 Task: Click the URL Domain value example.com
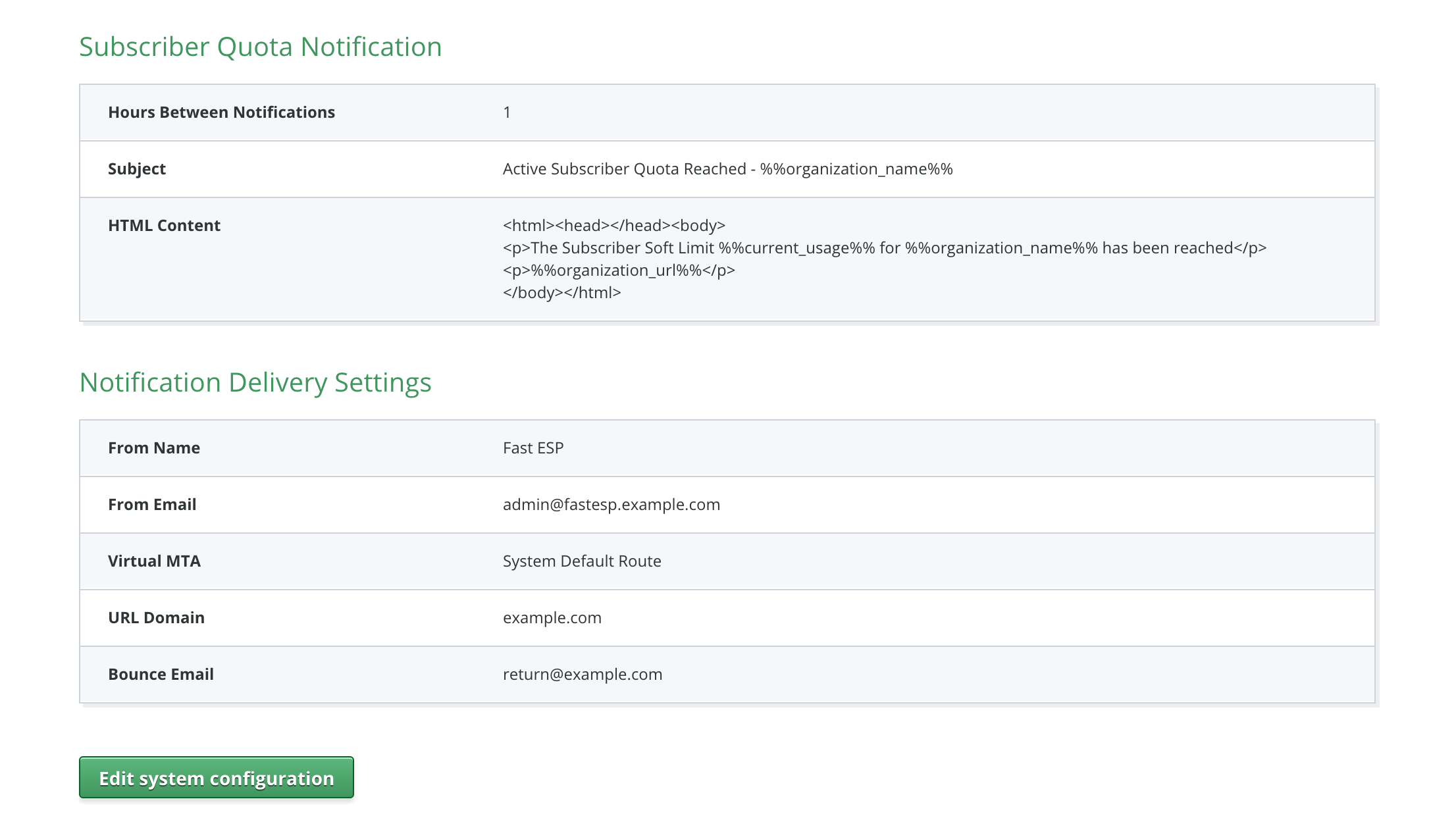pos(552,618)
